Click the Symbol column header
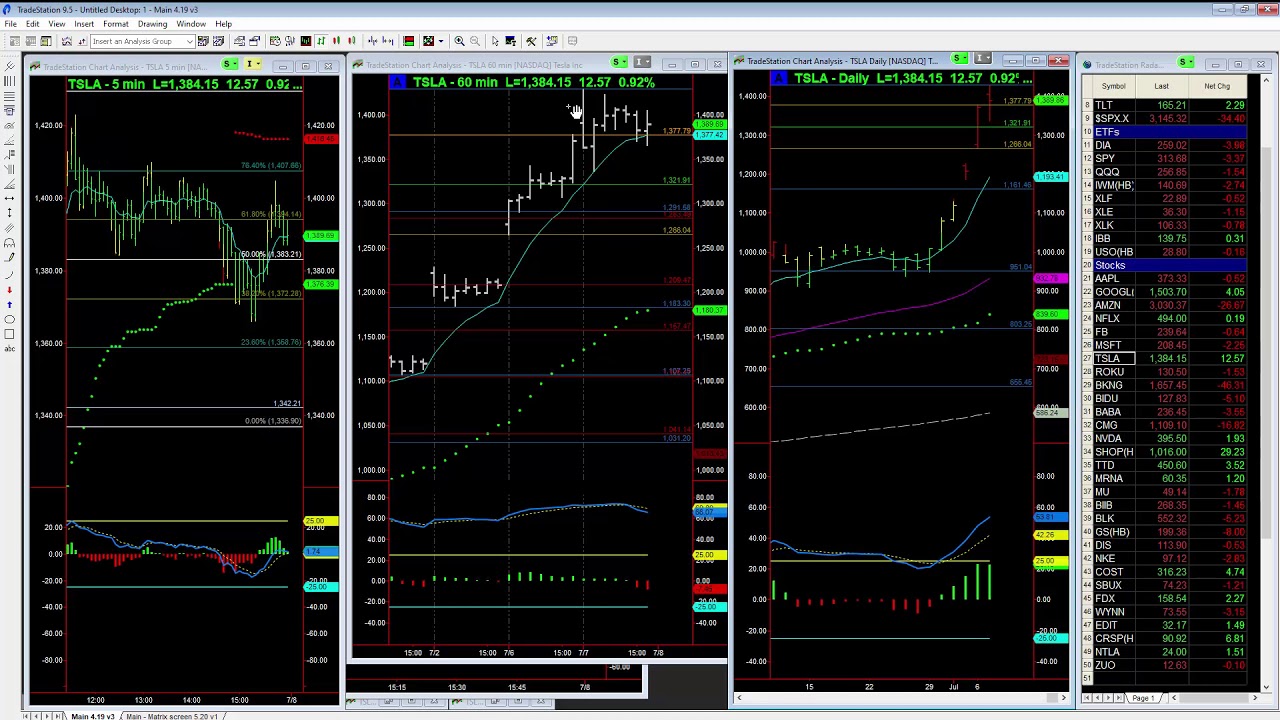Image resolution: width=1280 pixels, height=720 pixels. tap(1113, 86)
